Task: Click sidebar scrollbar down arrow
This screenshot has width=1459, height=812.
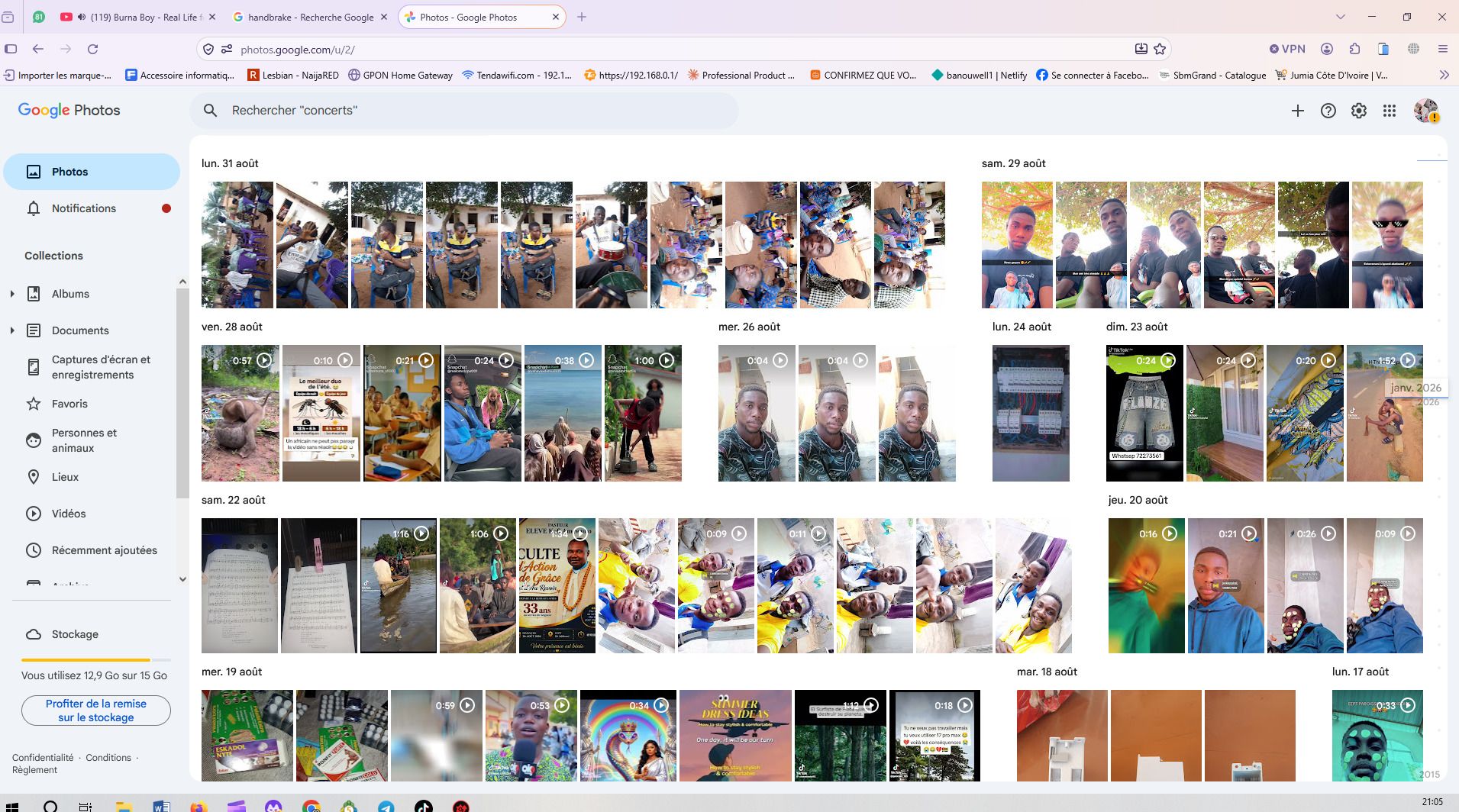Action: [182, 579]
